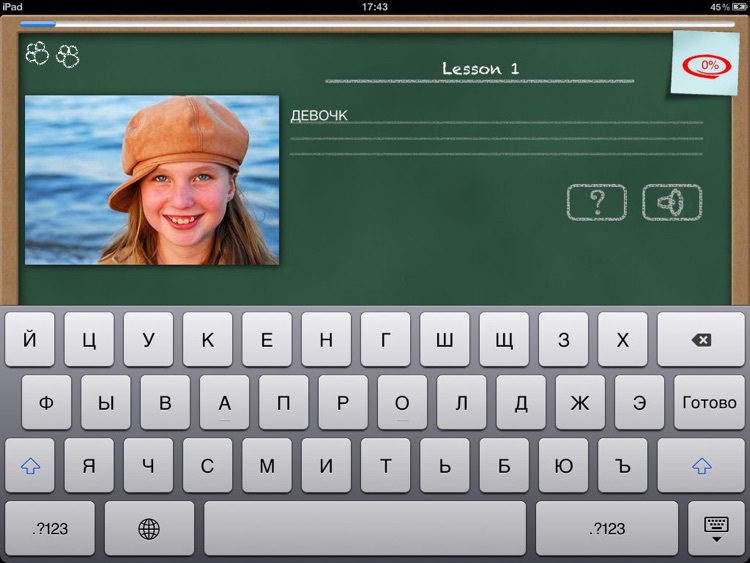Tap the Ц key
The image size is (750, 563).
point(89,340)
